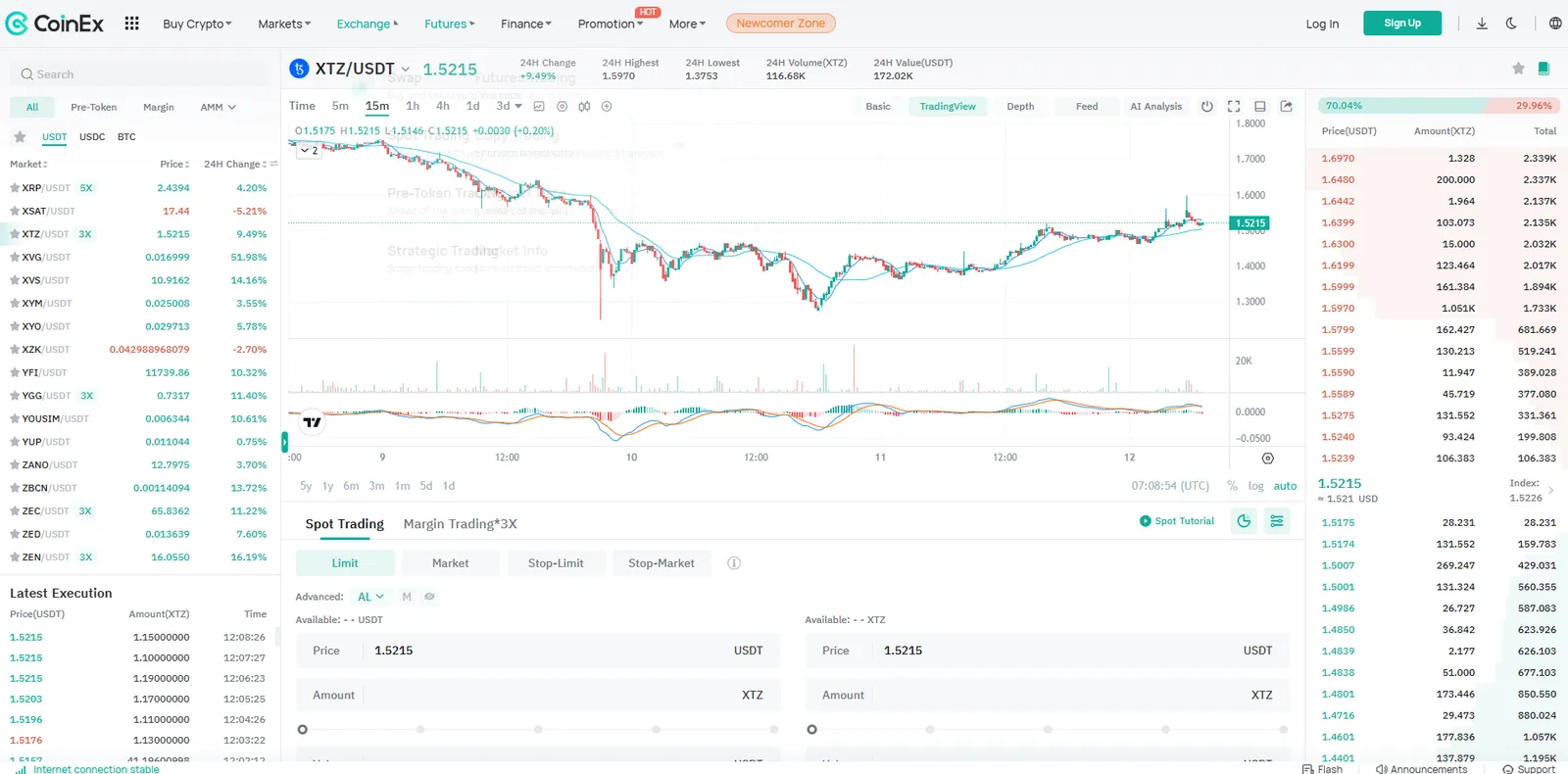Sort the market list by Price
The height and width of the screenshot is (774, 1568).
coord(174,165)
